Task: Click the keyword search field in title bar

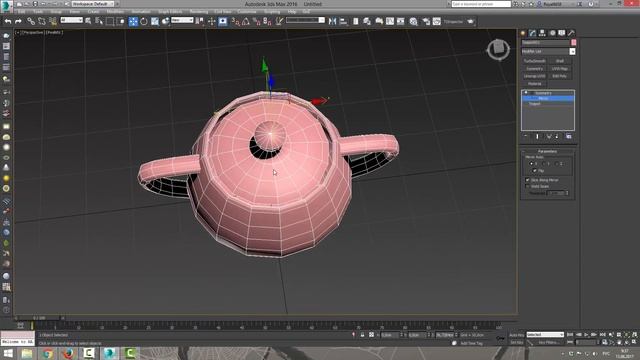Action: pos(481,4)
